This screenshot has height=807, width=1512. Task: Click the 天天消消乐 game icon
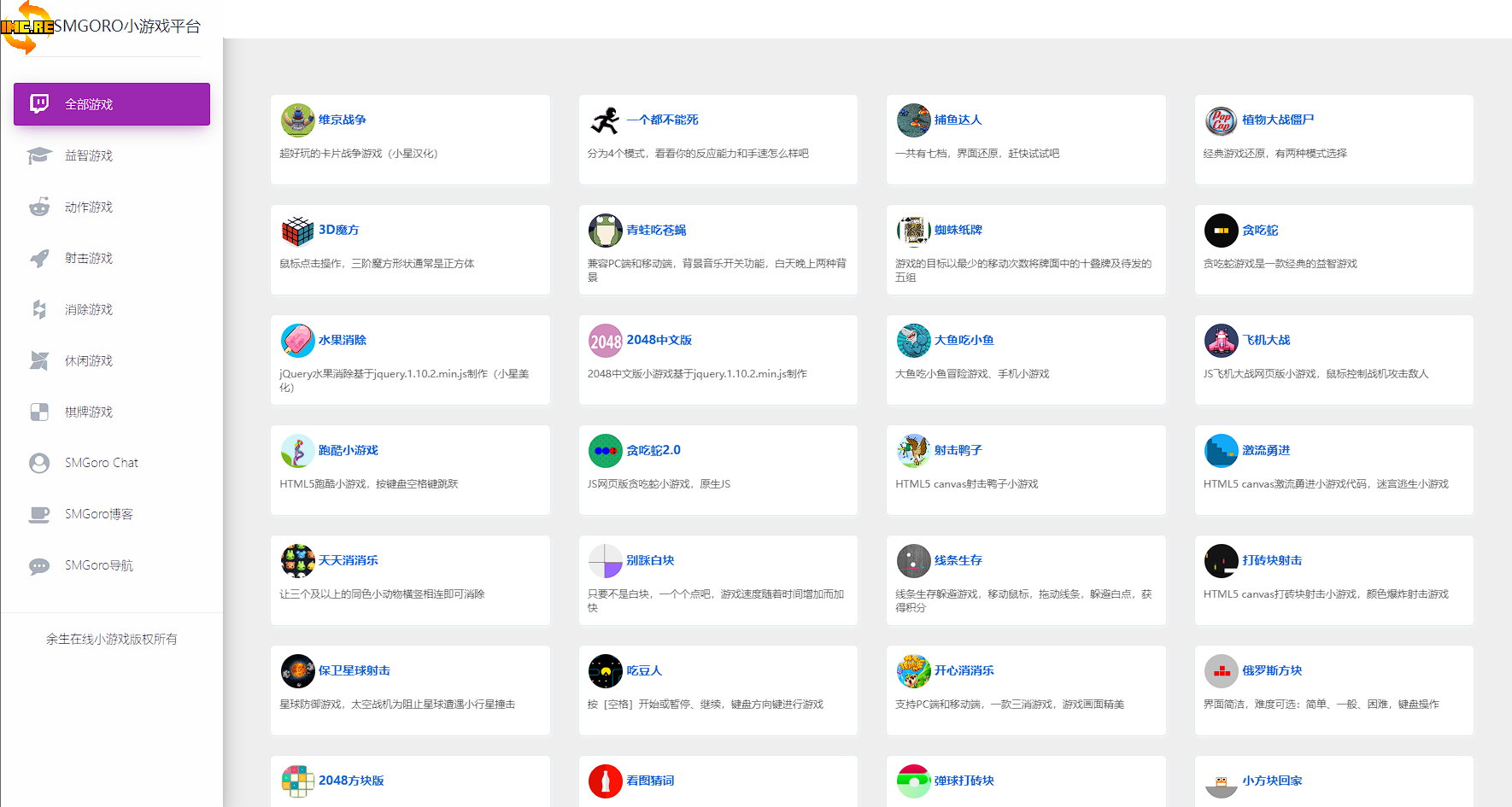(x=297, y=561)
